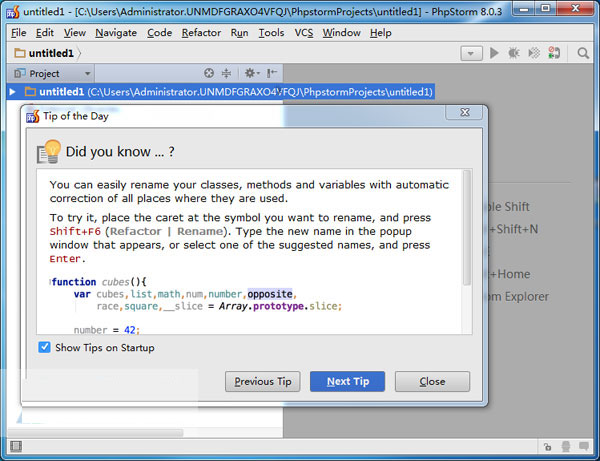Open Search Everywhere magnifier icon
Viewport: 600px width, 461px height.
coord(583,53)
